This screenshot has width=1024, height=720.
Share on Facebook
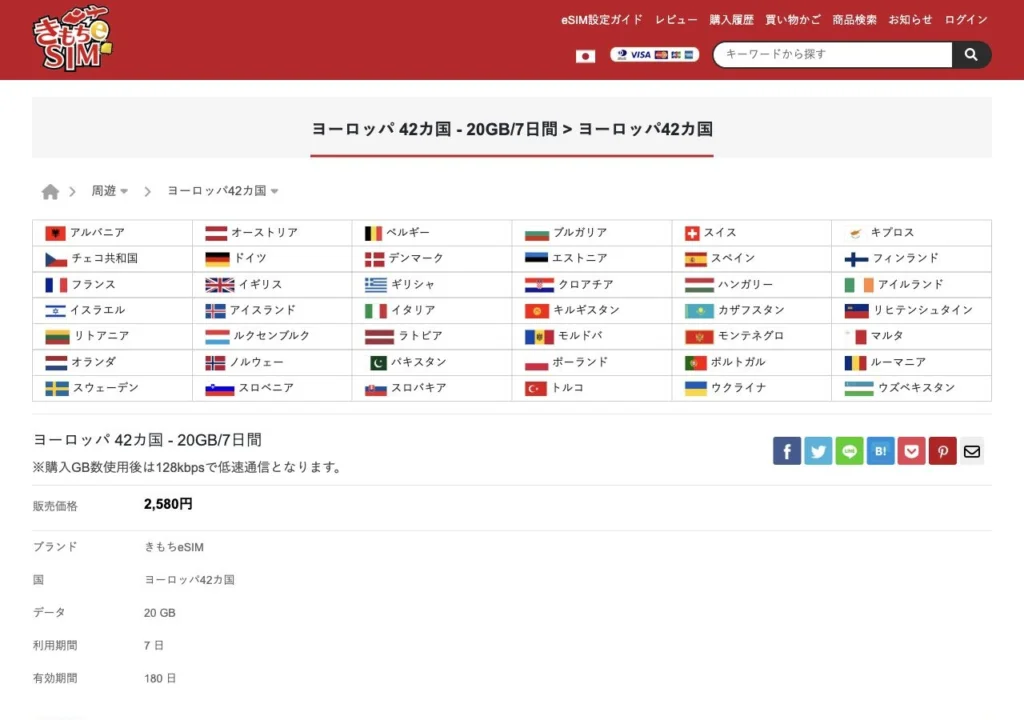[787, 451]
